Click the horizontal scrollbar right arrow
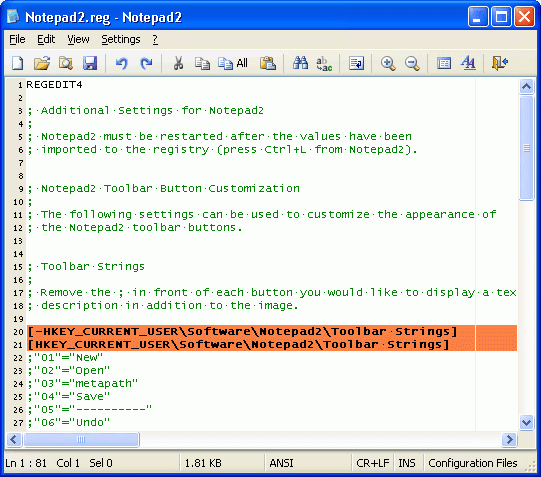This screenshot has height=477, width=541. pyautogui.click(x=509, y=439)
